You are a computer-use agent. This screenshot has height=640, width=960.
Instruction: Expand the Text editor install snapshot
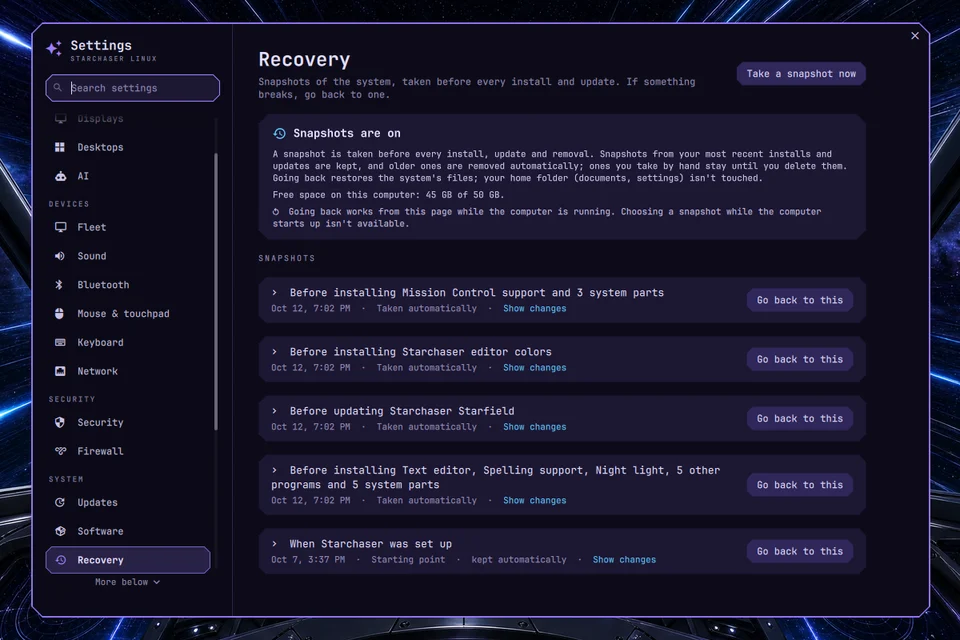(x=275, y=470)
